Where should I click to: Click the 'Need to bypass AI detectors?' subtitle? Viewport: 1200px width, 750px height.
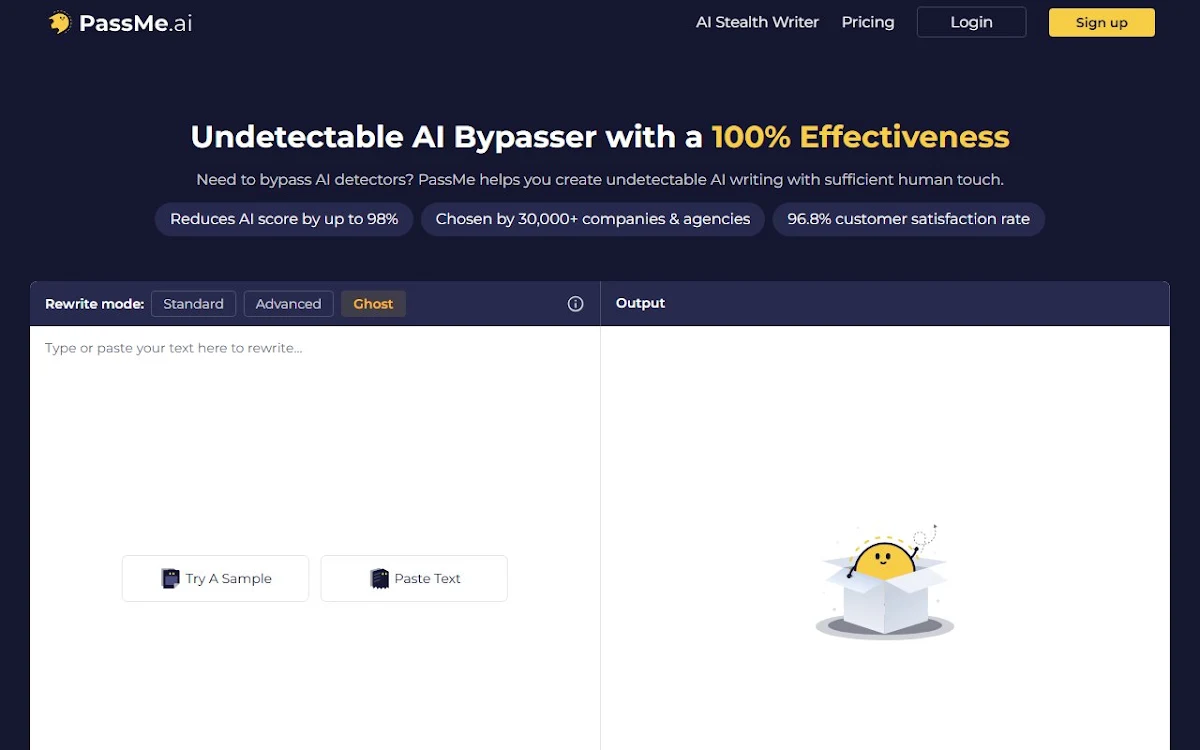(600, 180)
